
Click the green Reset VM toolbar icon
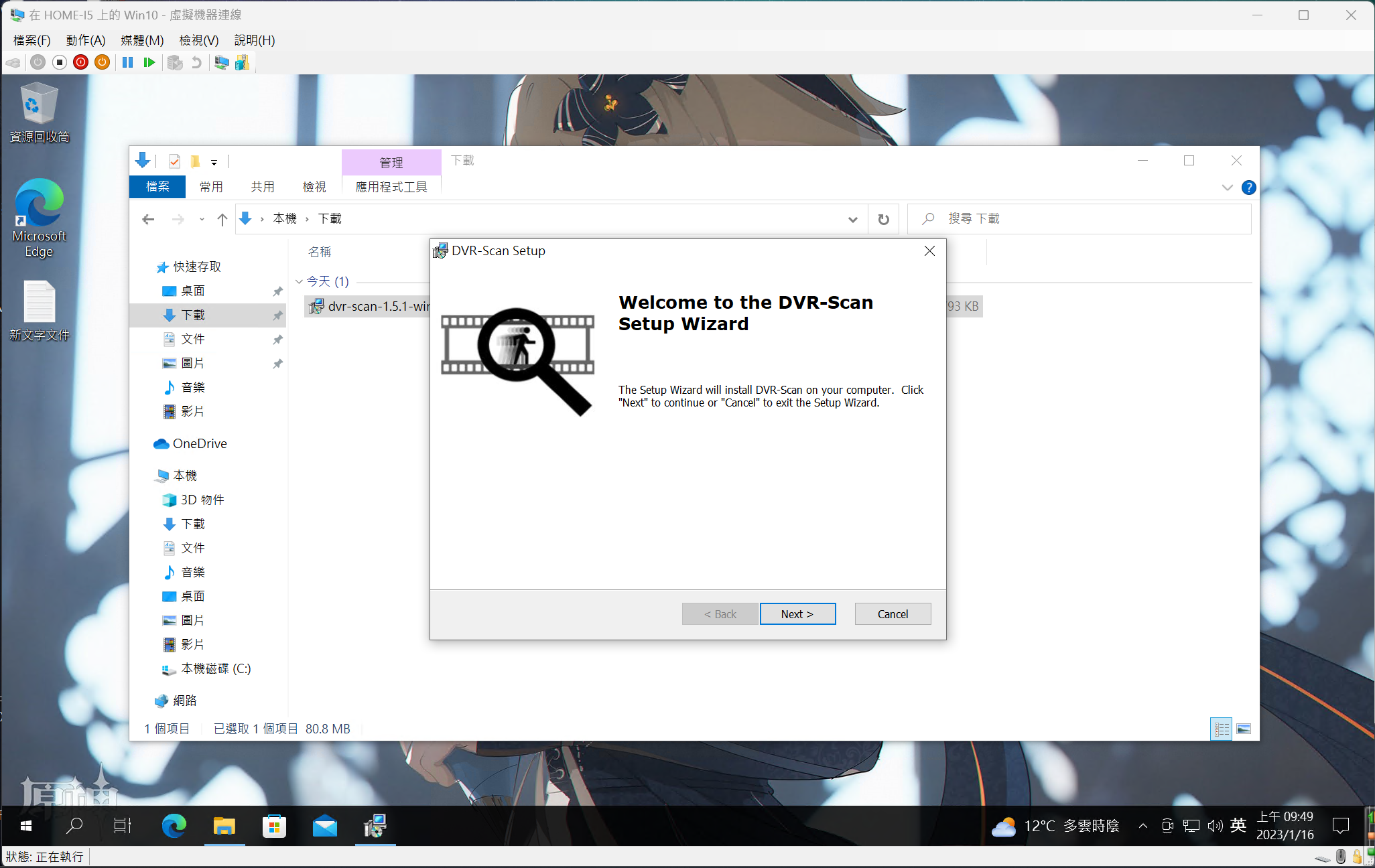tap(149, 62)
